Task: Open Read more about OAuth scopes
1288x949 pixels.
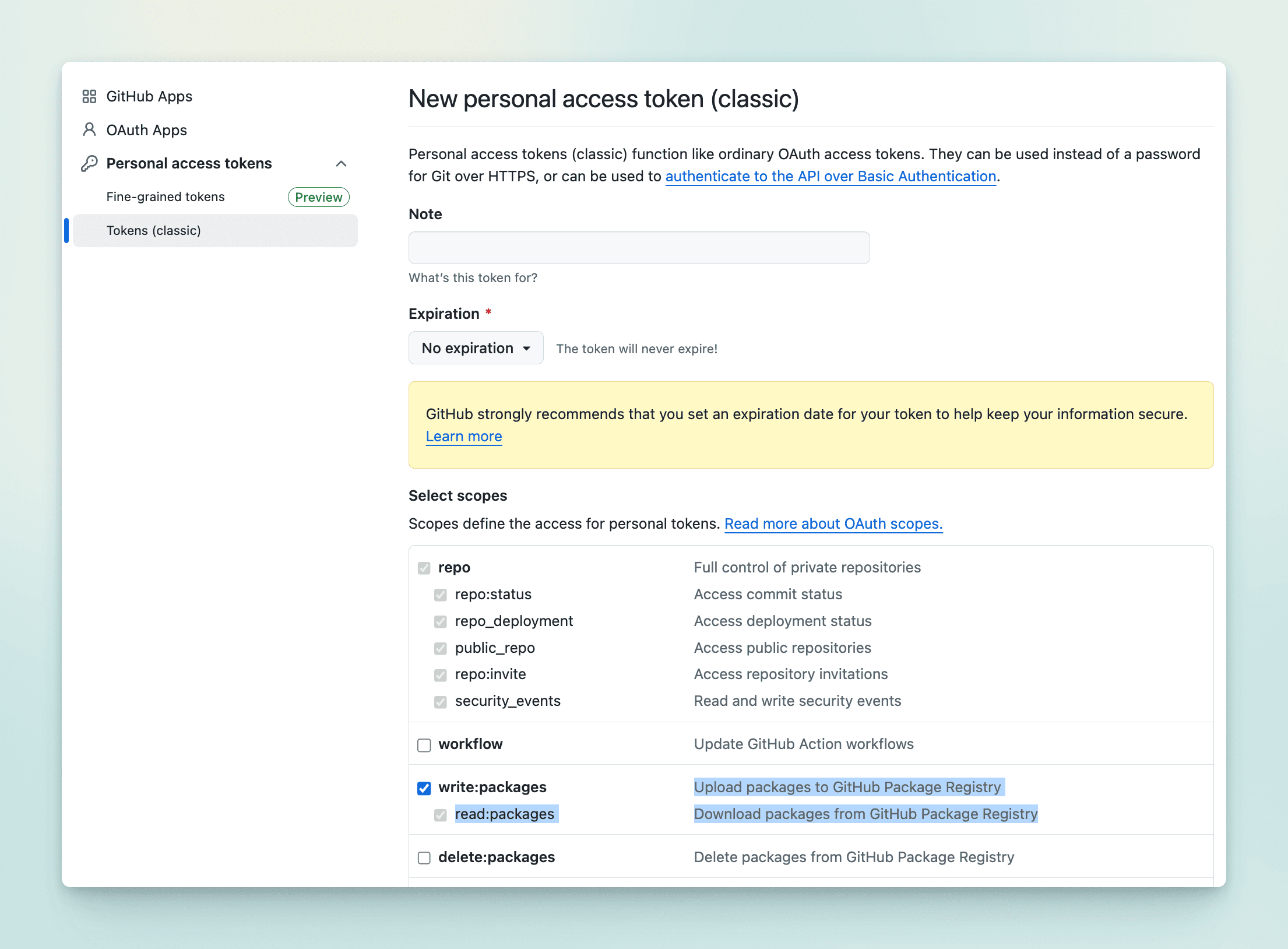Action: point(833,523)
